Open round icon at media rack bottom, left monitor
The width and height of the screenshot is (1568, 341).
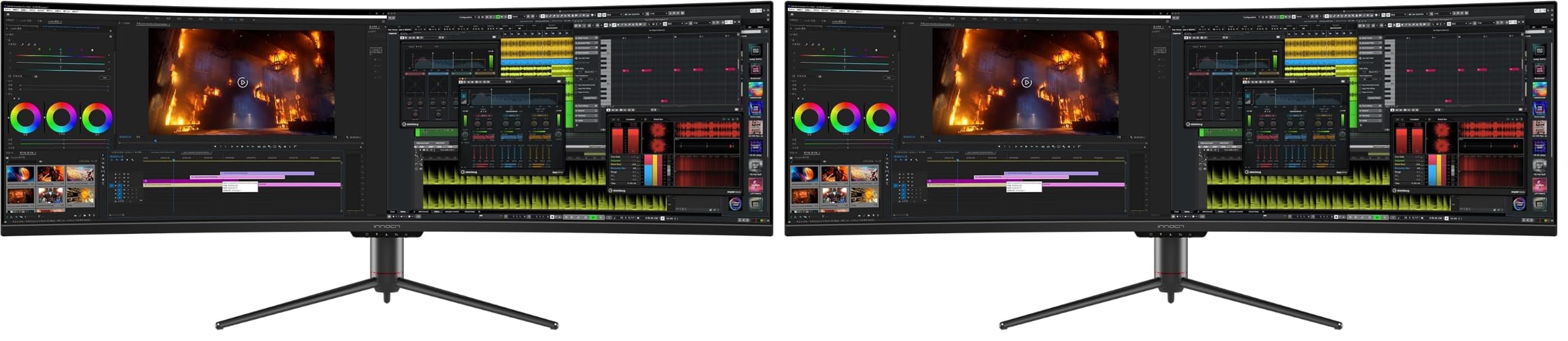[x=736, y=204]
